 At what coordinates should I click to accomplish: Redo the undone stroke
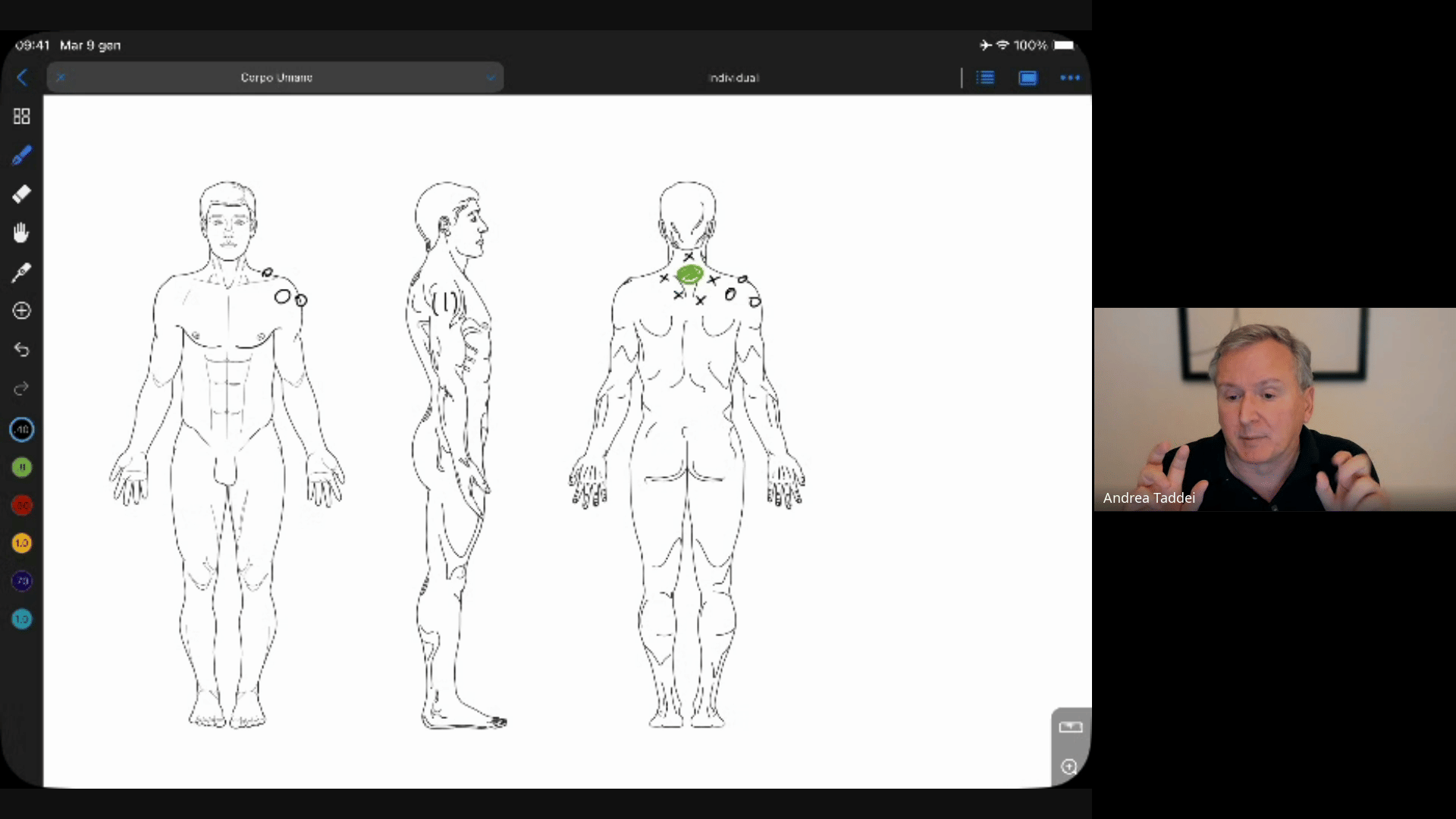point(21,388)
